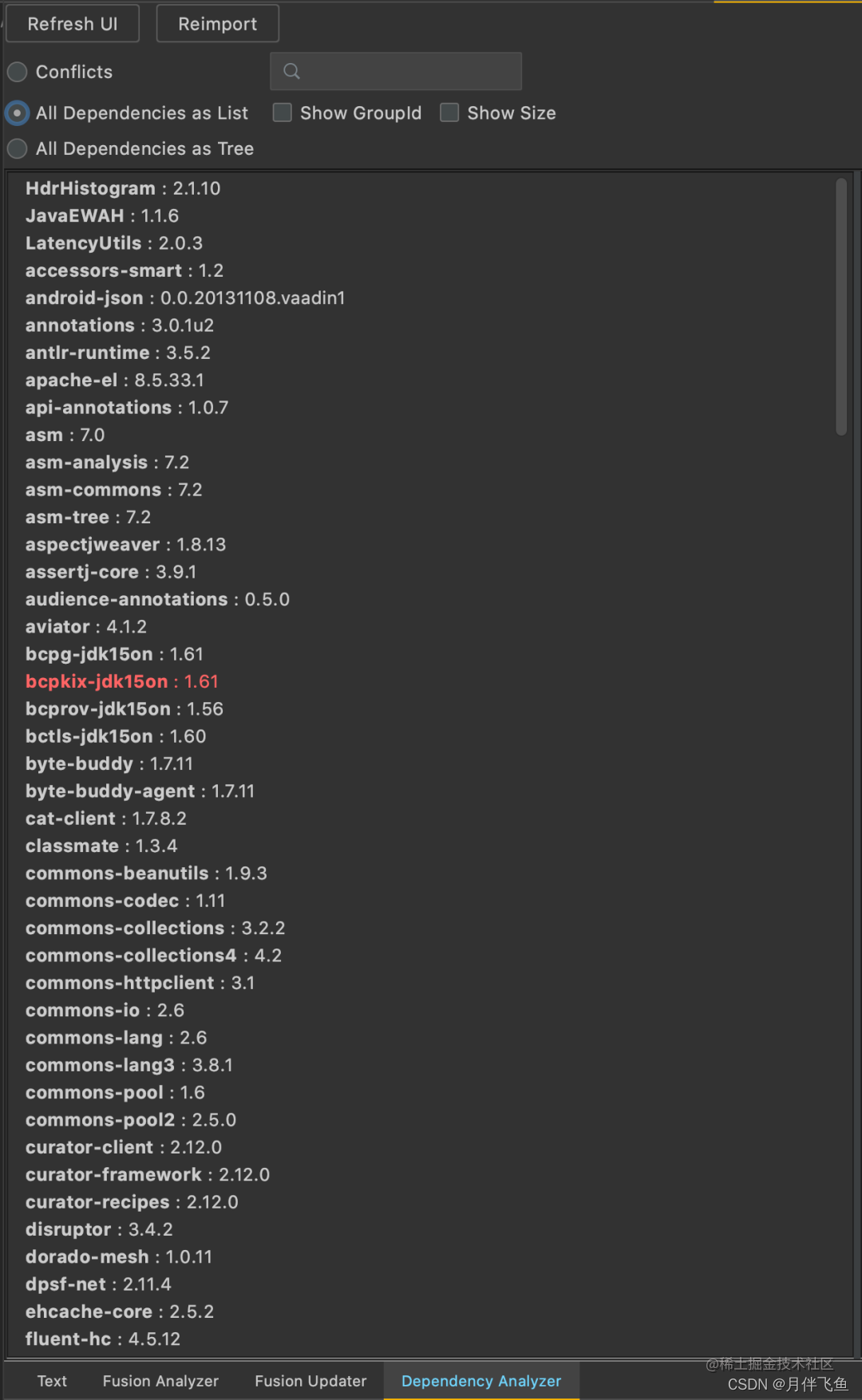Select the commons-lang3 3.8.1 entry
The image size is (862, 1400).
(x=129, y=1065)
